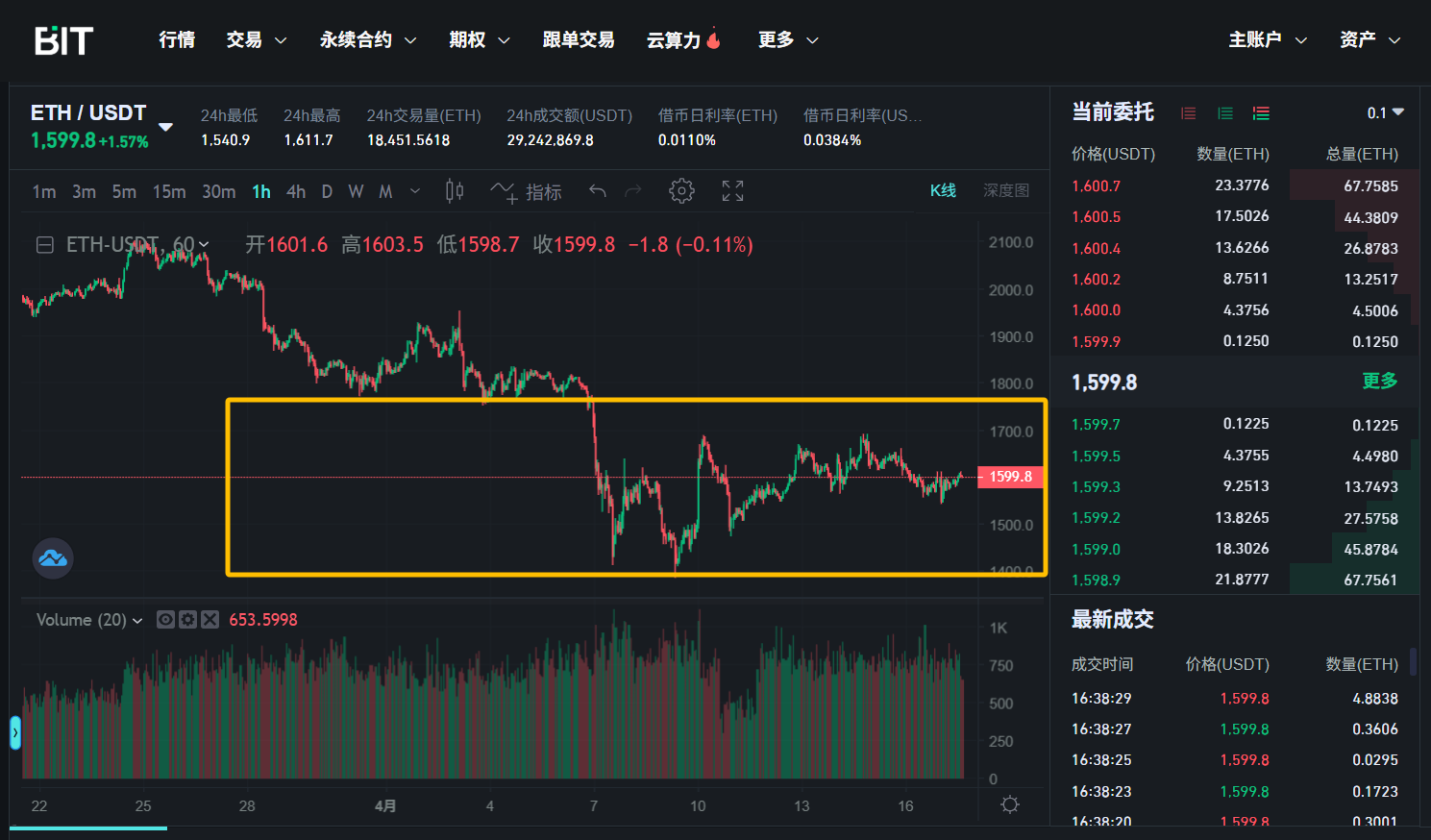Remove the Volume indicator

pyautogui.click(x=210, y=620)
